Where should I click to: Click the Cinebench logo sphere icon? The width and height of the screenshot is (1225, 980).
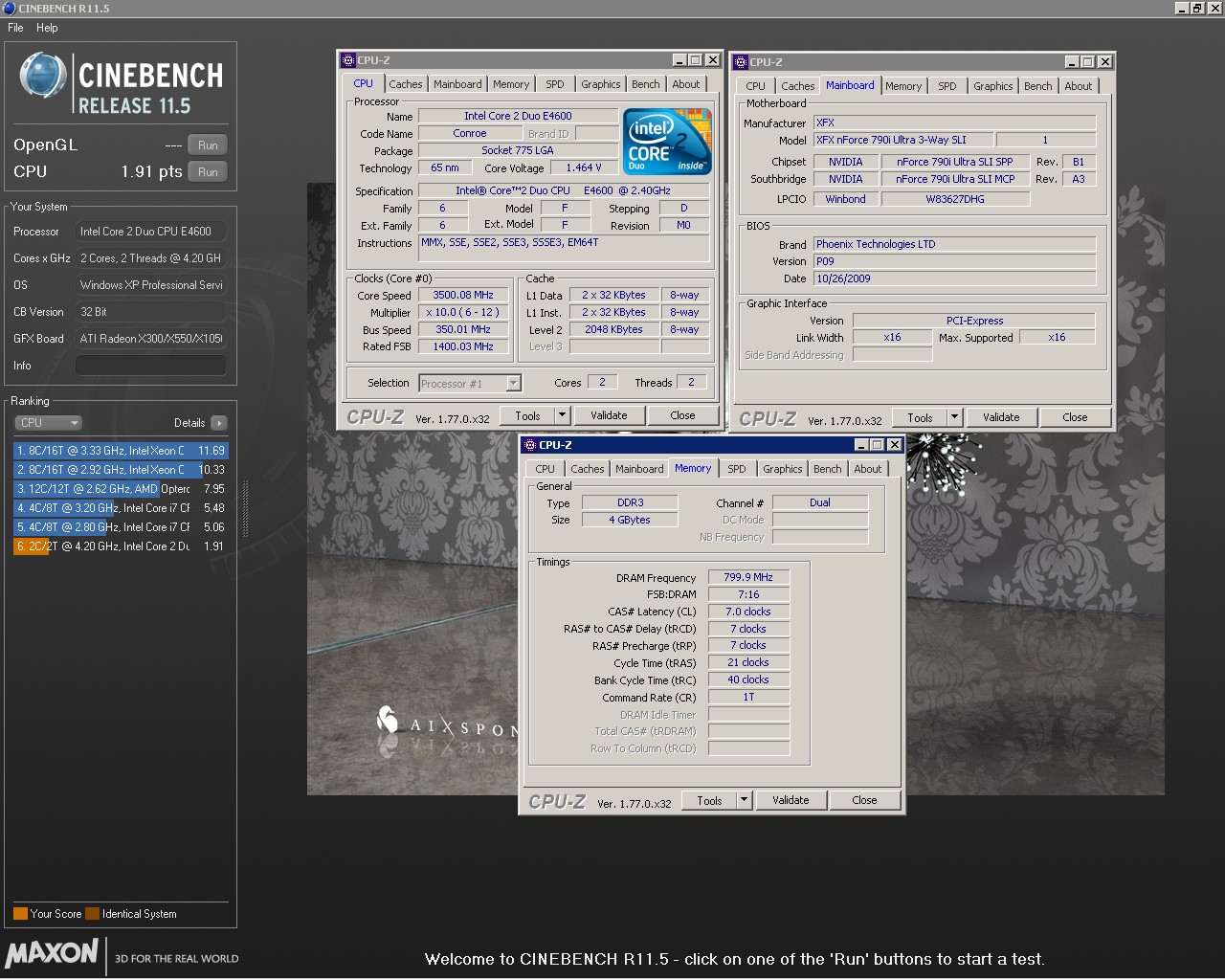pyautogui.click(x=42, y=76)
